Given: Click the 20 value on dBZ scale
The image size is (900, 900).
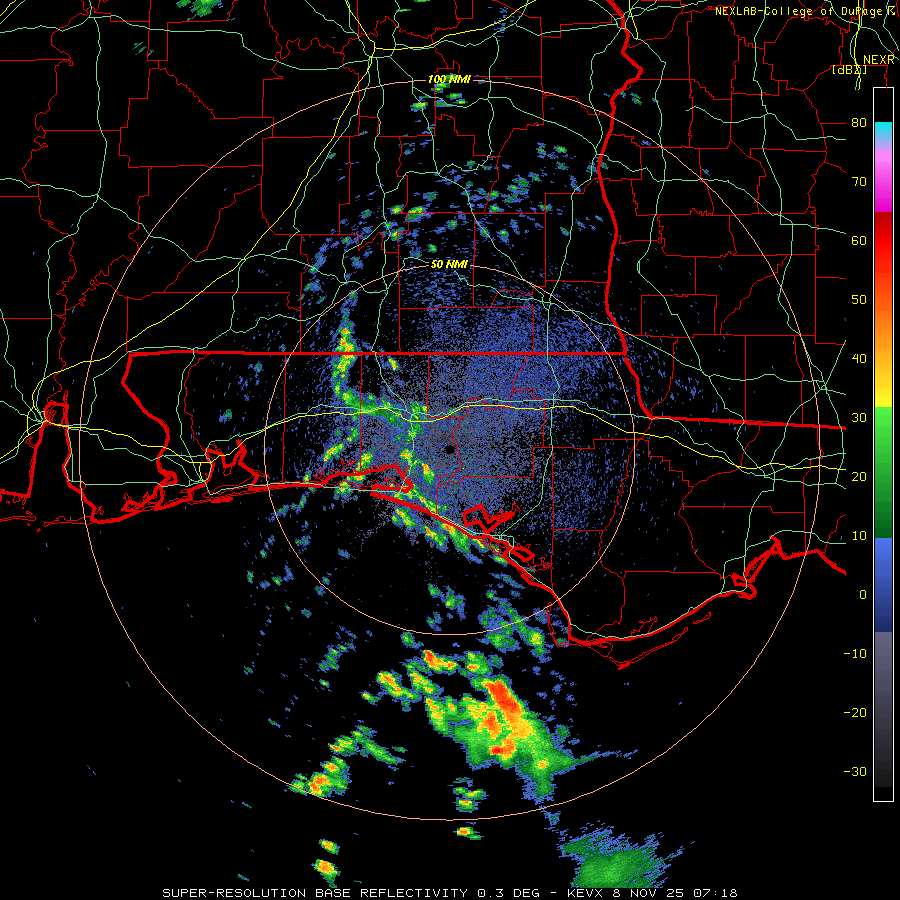Looking at the screenshot, I should pyautogui.click(x=859, y=476).
